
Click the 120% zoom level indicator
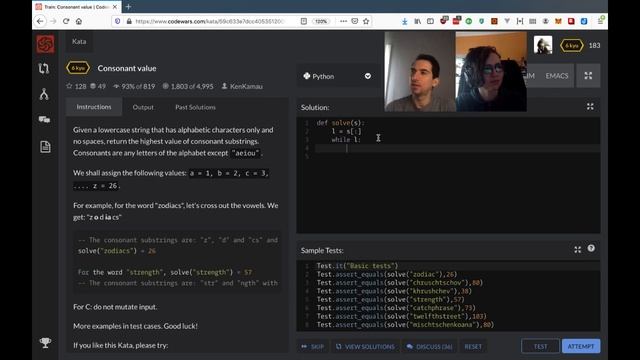[x=321, y=21]
